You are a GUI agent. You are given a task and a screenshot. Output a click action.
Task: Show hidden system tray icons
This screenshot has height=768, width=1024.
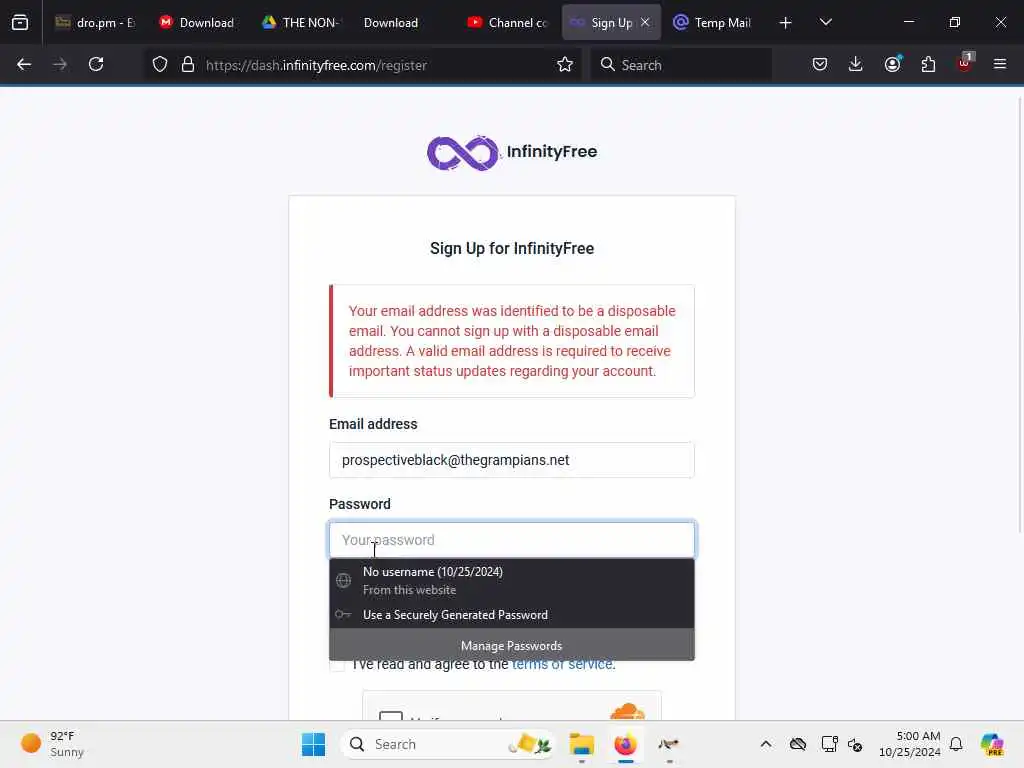(x=766, y=744)
